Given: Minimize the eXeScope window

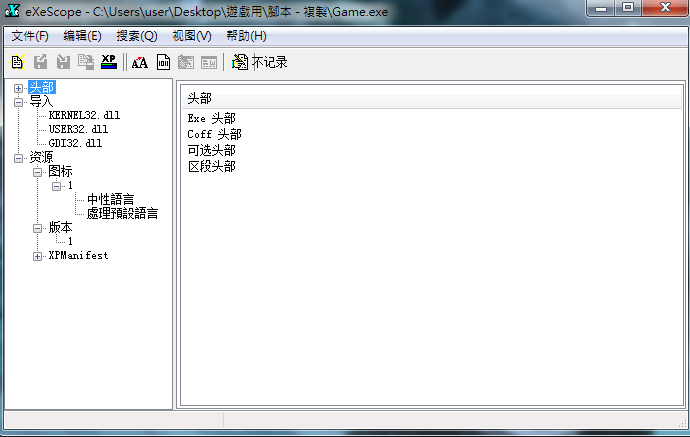Looking at the screenshot, I should click(x=601, y=8).
